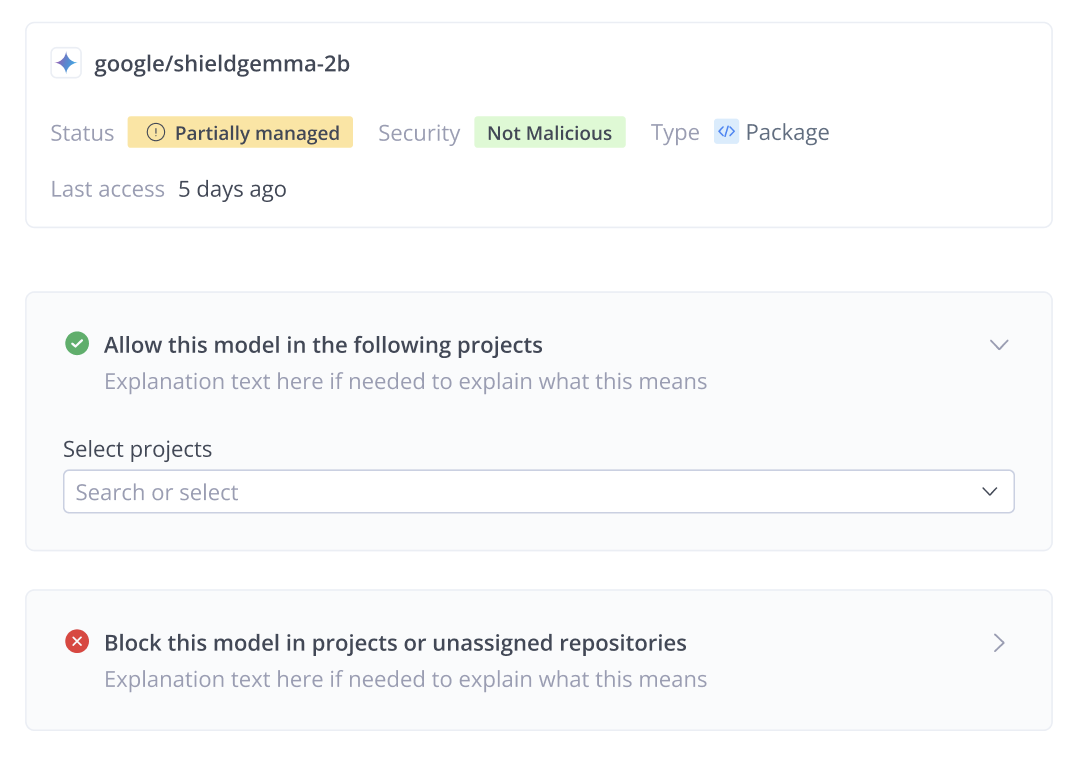Image resolution: width=1084 pixels, height=764 pixels.
Task: Click the Not Malicious security badge
Action: (x=550, y=131)
